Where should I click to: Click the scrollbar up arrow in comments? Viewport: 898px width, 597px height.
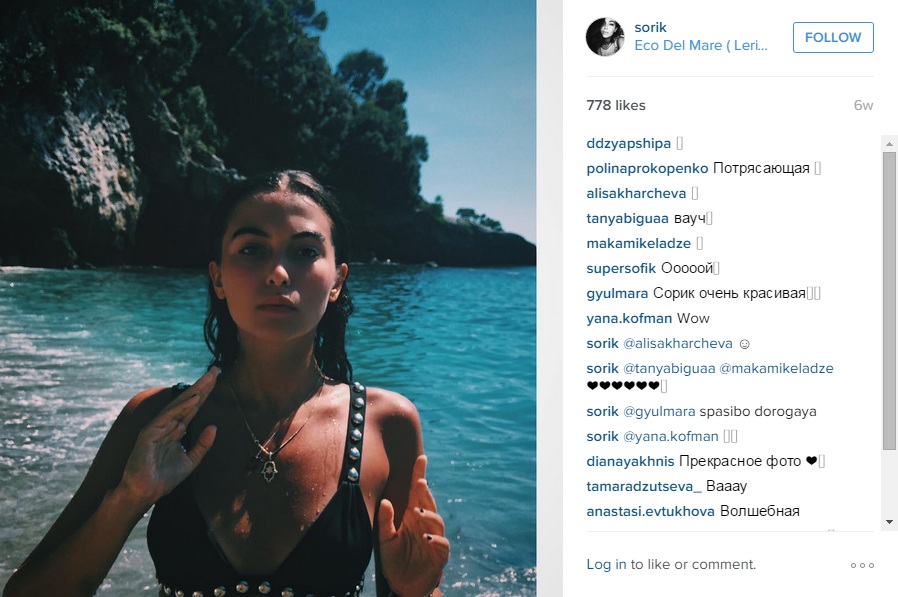[889, 143]
